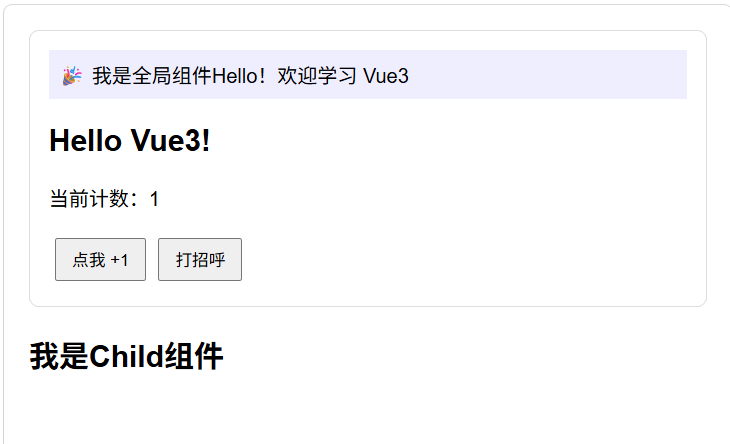This screenshot has height=444, width=730.
Task: Click the "打招呼" greeting button
Action: click(200, 260)
